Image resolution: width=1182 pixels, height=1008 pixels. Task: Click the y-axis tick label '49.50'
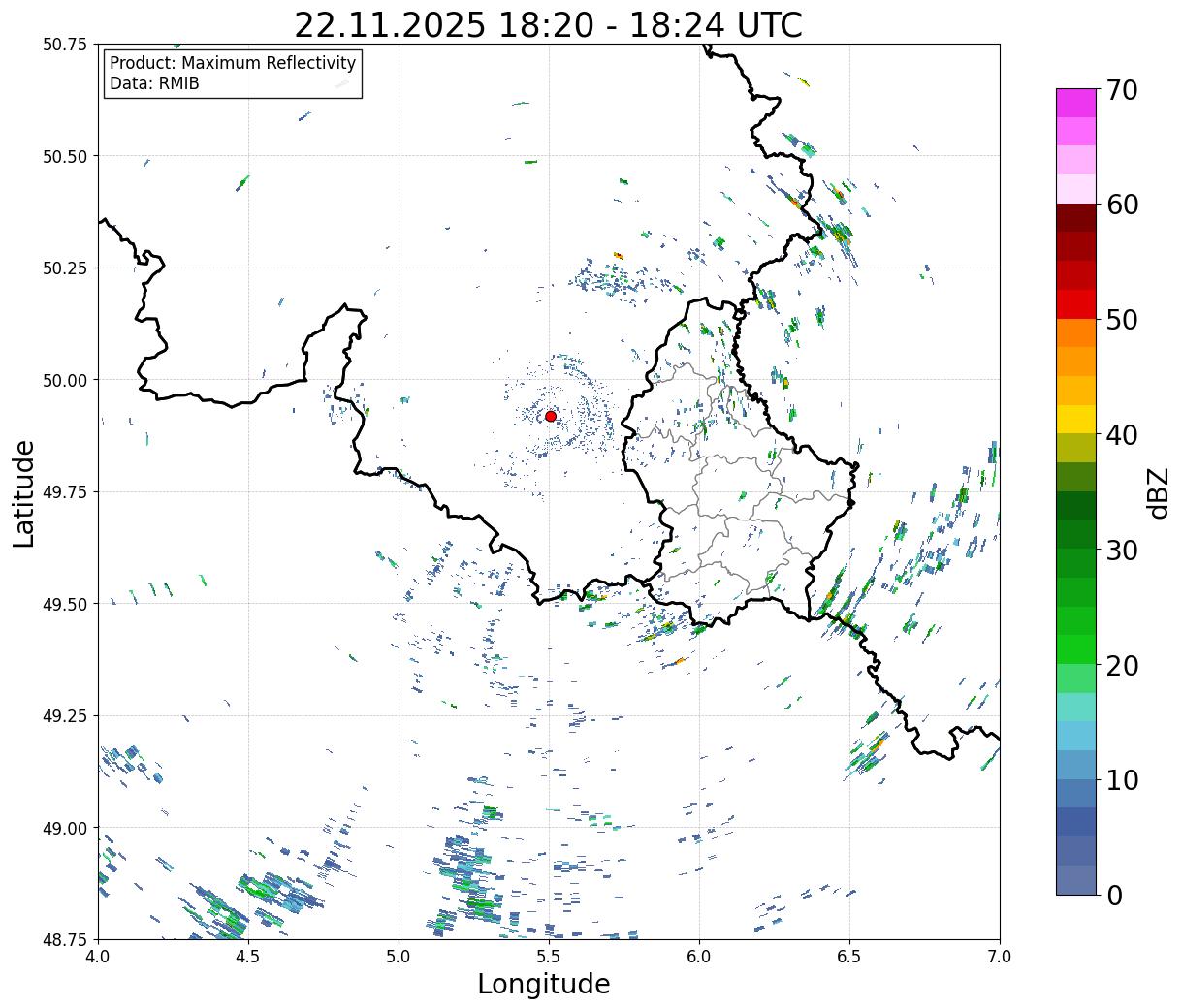pos(65,604)
